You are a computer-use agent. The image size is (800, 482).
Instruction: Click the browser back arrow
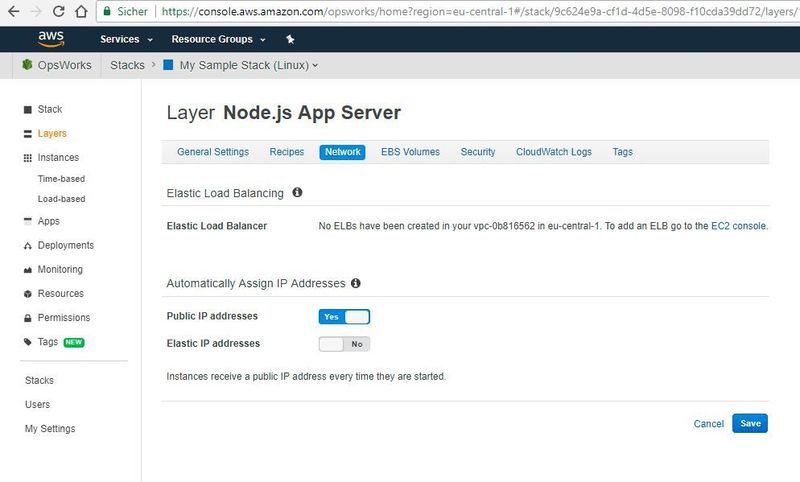click(x=14, y=11)
